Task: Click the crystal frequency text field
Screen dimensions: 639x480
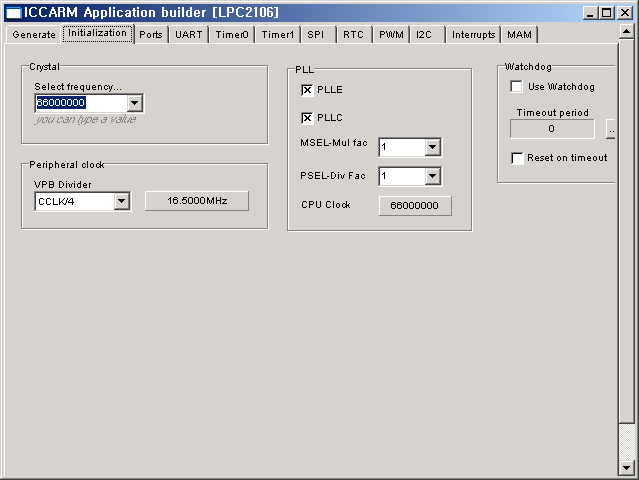Action: [81, 103]
